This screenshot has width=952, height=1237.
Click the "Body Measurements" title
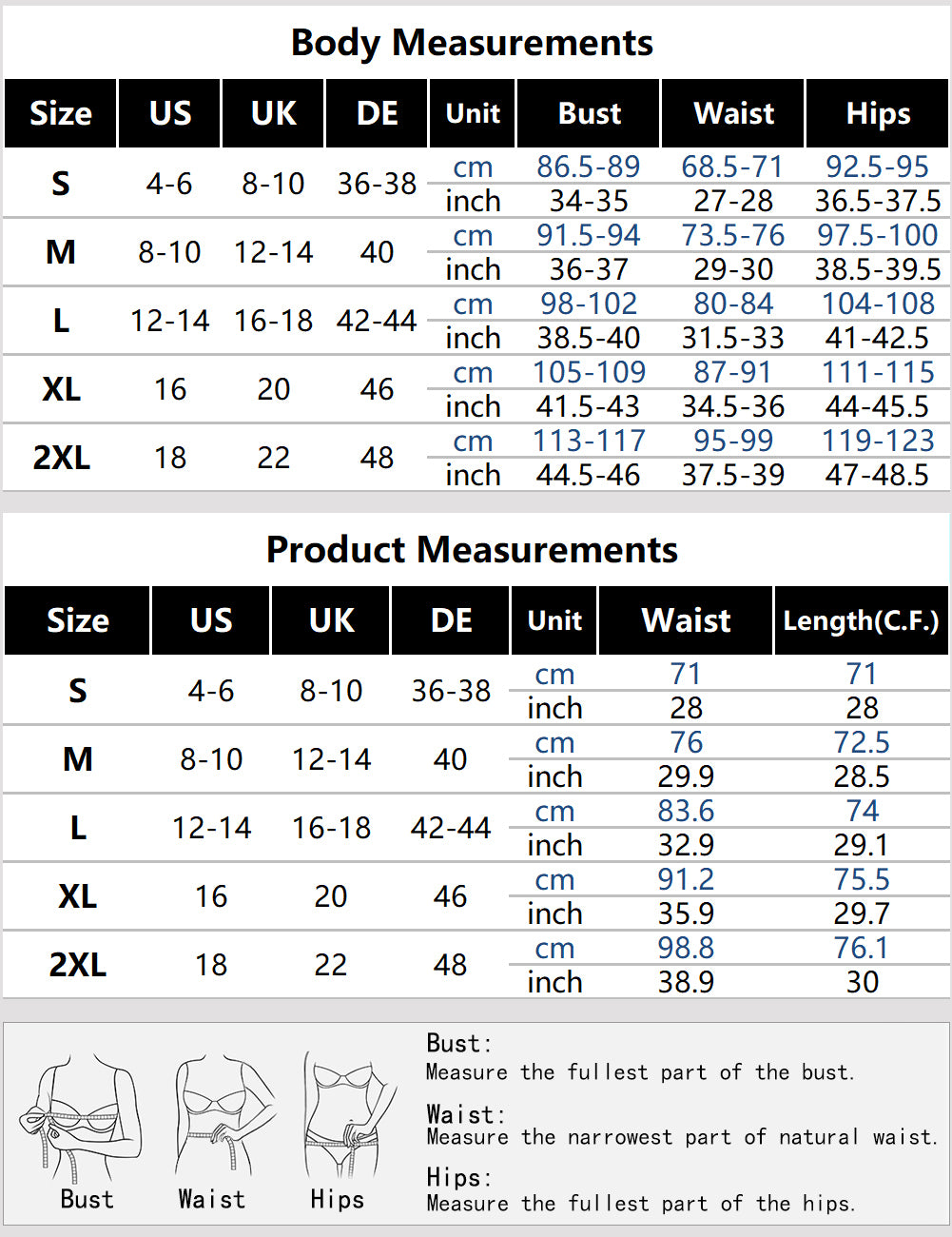pyautogui.click(x=472, y=43)
